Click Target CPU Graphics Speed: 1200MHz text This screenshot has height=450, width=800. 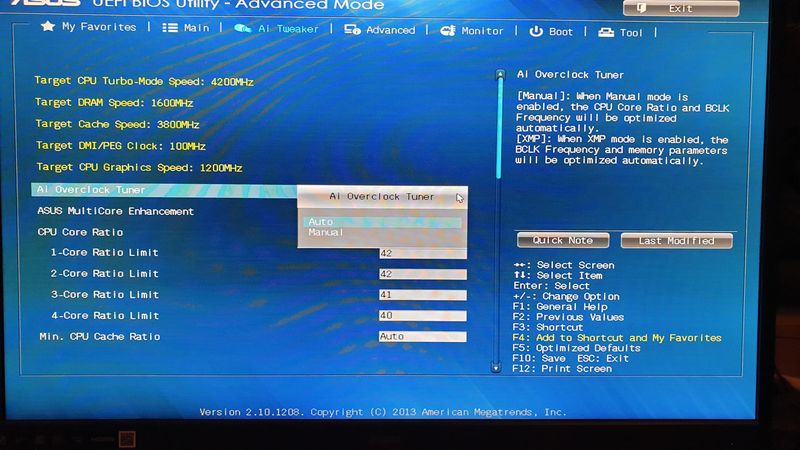139,167
